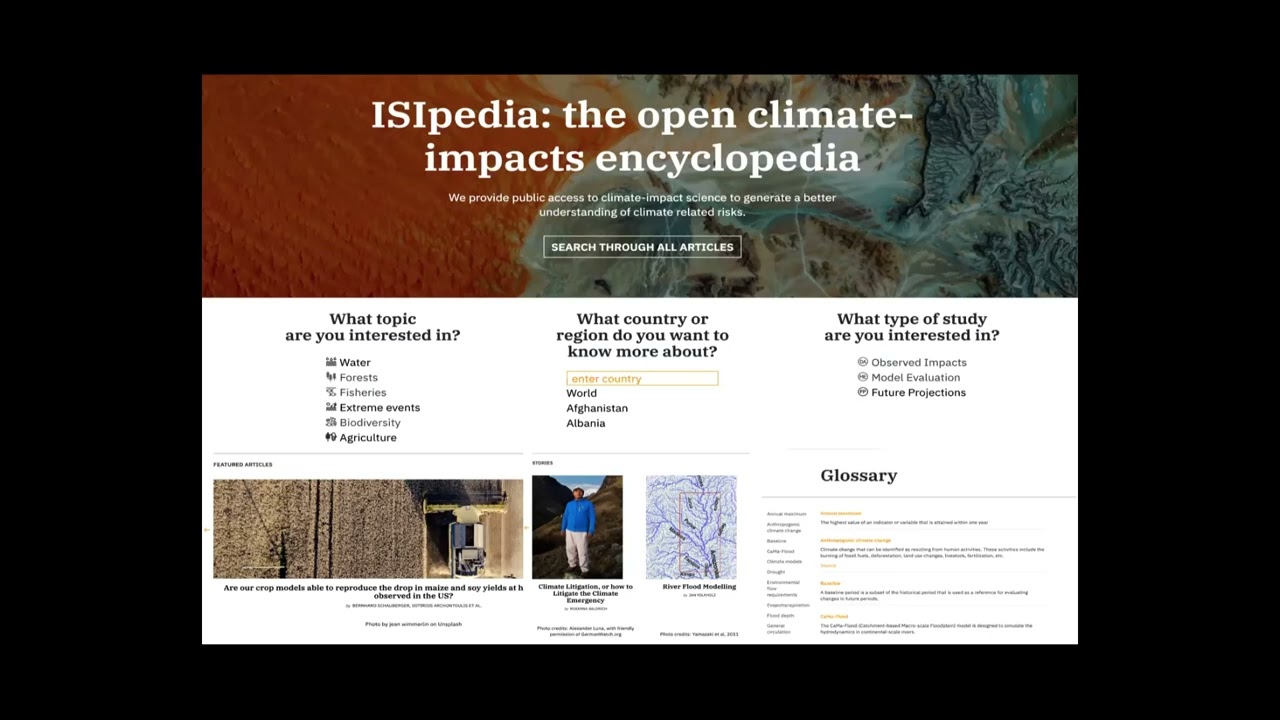Viewport: 1280px width, 720px height.
Task: Click the Model Evaluation study icon
Action: 863,377
